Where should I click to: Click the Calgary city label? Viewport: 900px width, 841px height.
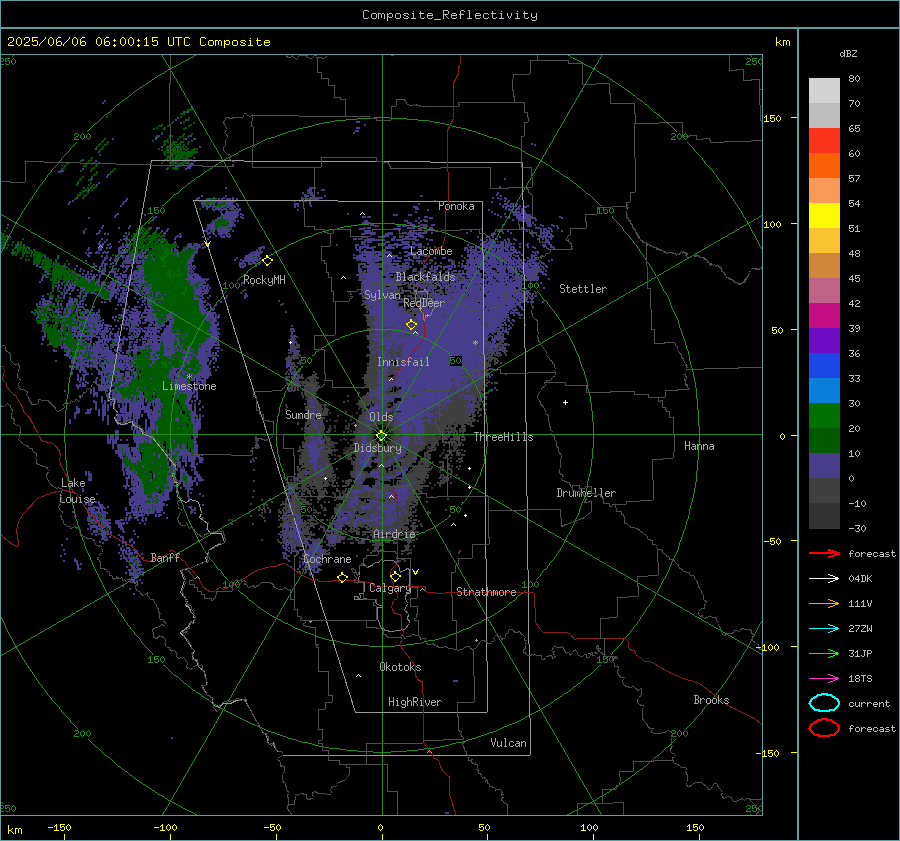coord(390,588)
